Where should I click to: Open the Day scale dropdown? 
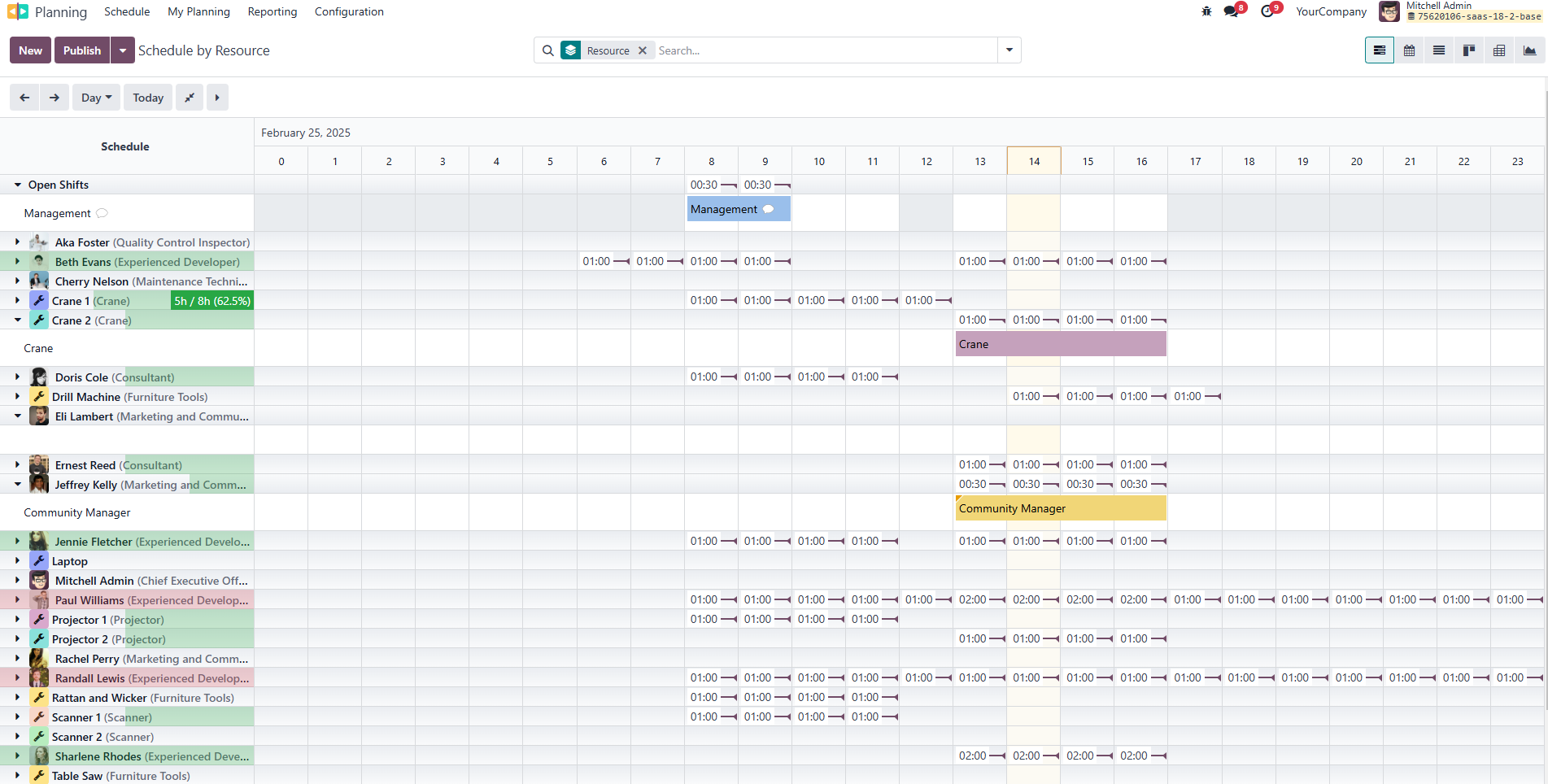[96, 97]
